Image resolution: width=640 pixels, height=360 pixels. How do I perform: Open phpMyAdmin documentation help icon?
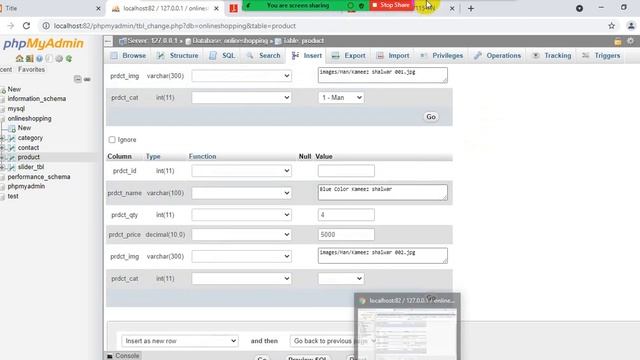(x=39, y=59)
